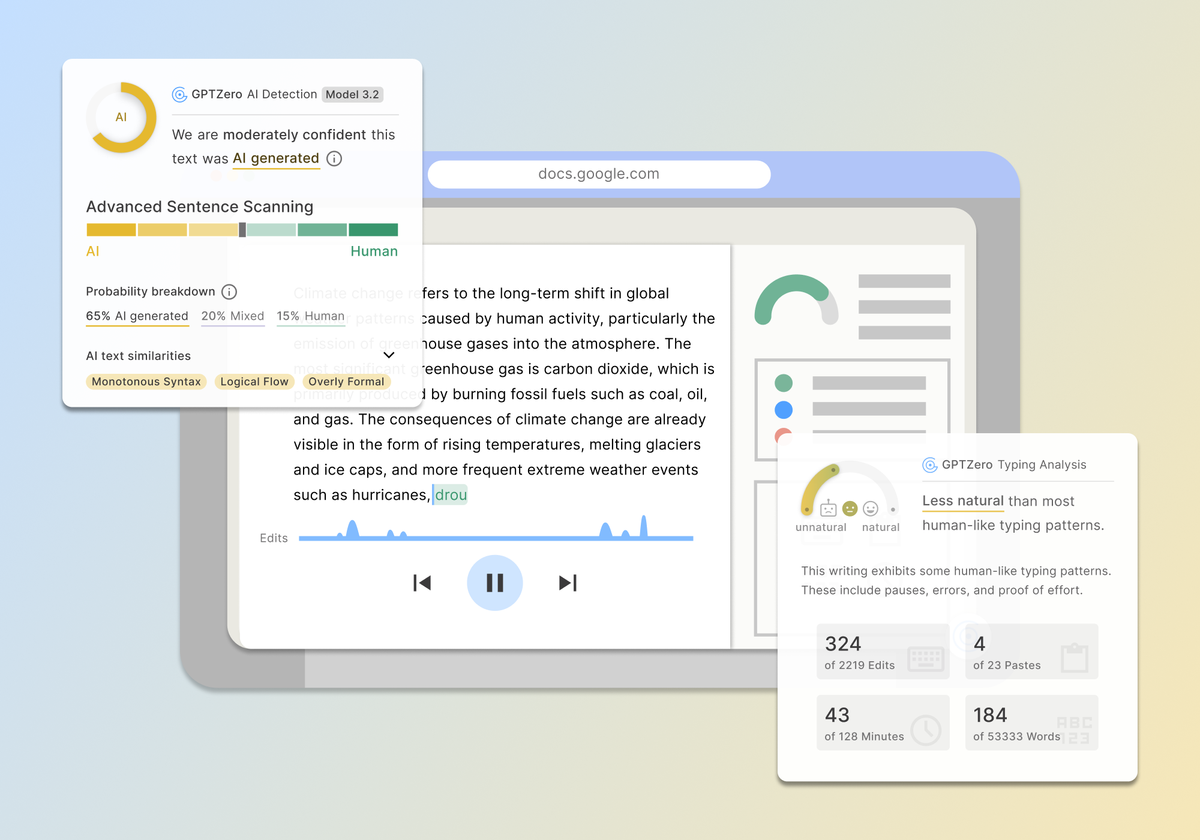Click the Advanced Sentence Scanning slider marker

pos(242,230)
